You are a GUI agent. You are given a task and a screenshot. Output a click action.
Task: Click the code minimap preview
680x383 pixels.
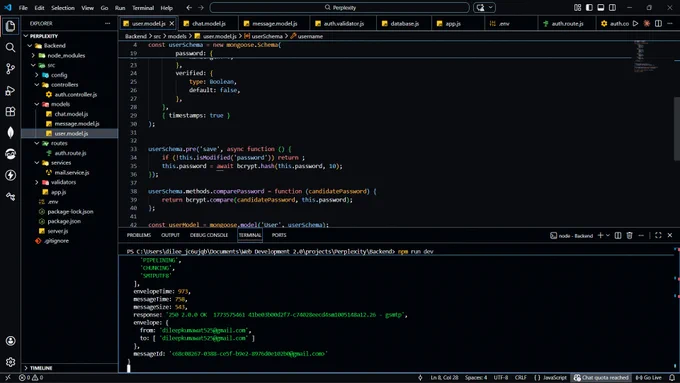[x=646, y=56]
